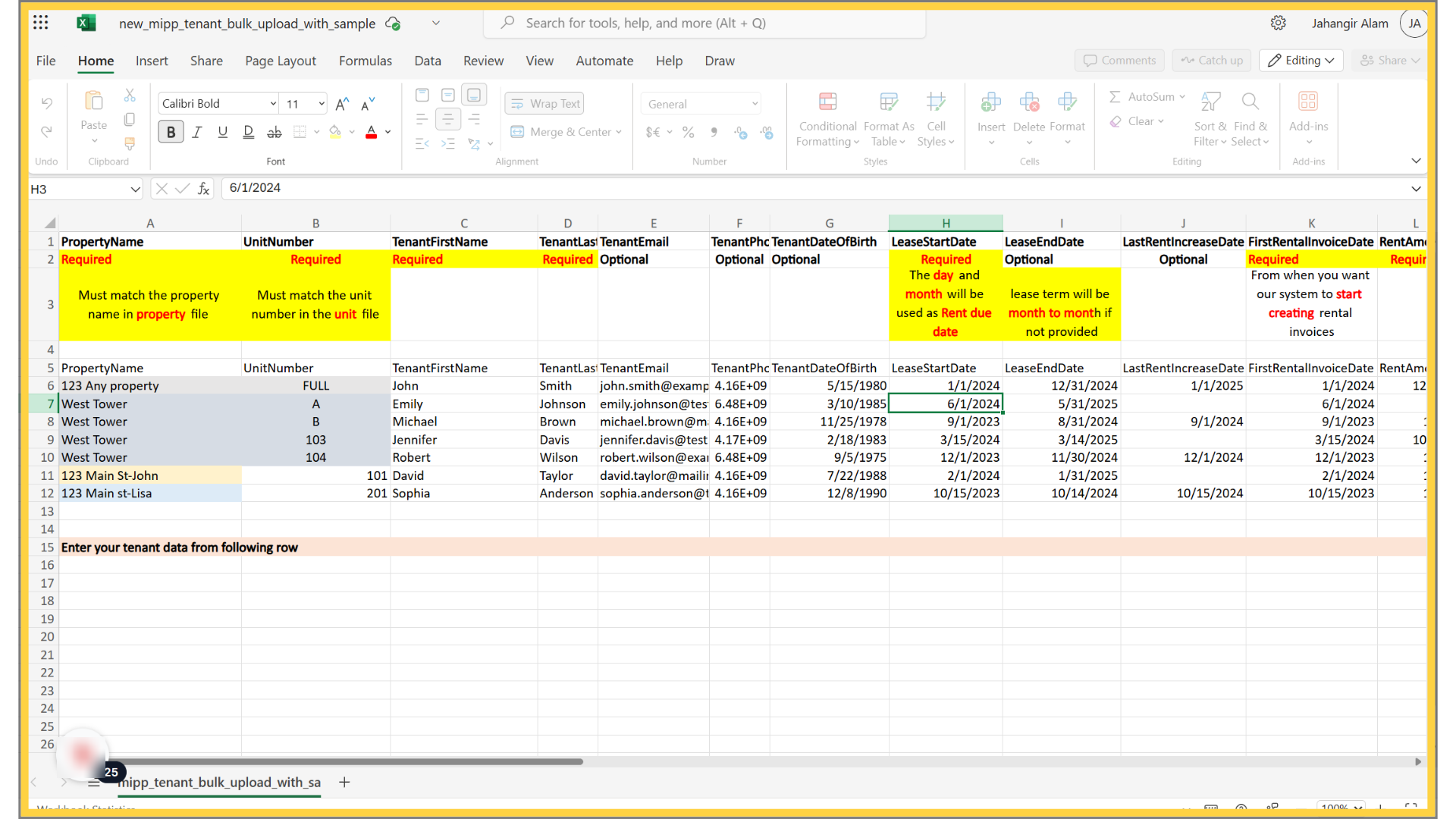Click the Delete cells icon
Screen dimensions: 1456x819
point(1029,102)
